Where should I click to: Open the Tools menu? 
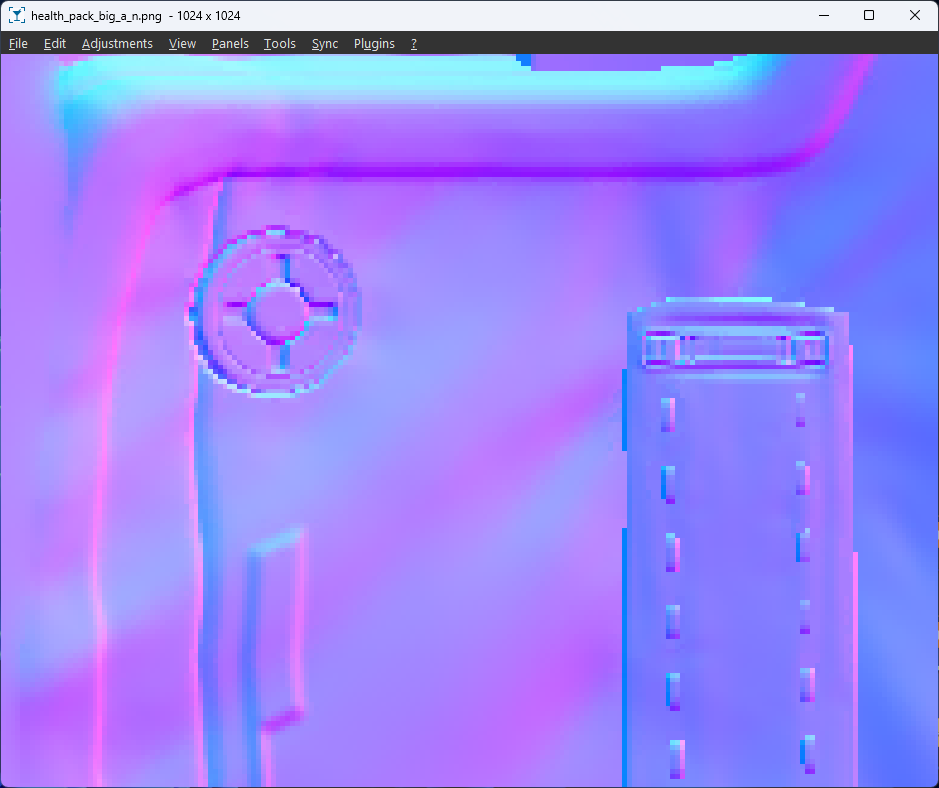tap(280, 44)
